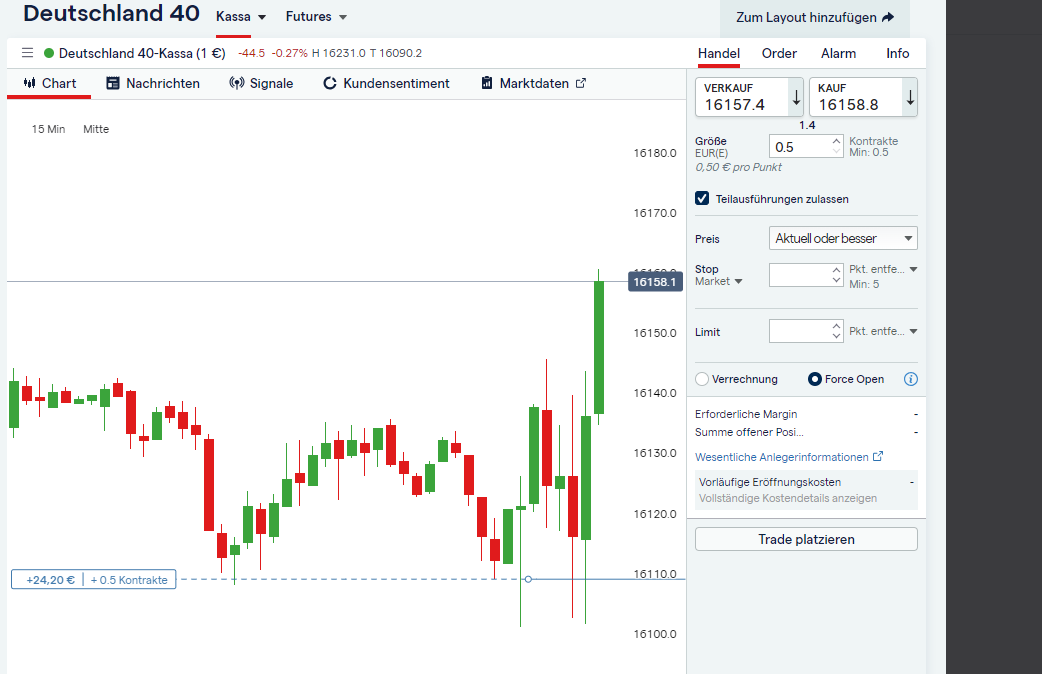Switch to the Order tab
The width and height of the screenshot is (1042, 674).
(779, 53)
